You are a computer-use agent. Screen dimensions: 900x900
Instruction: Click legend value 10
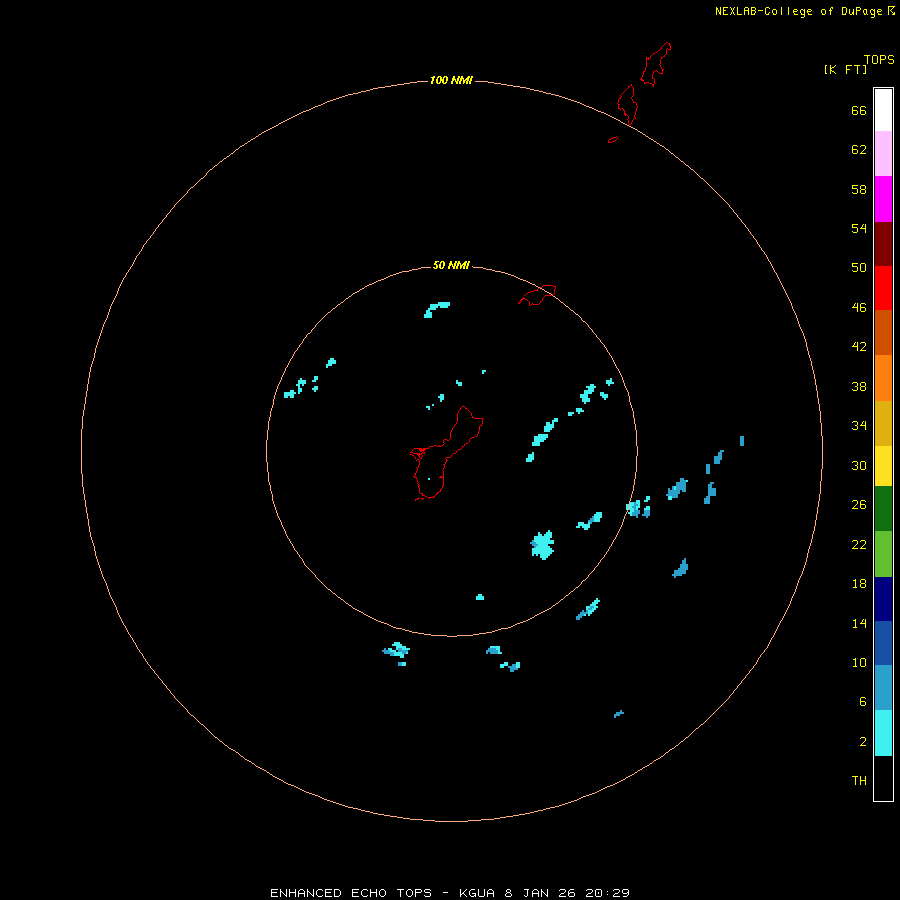click(859, 662)
